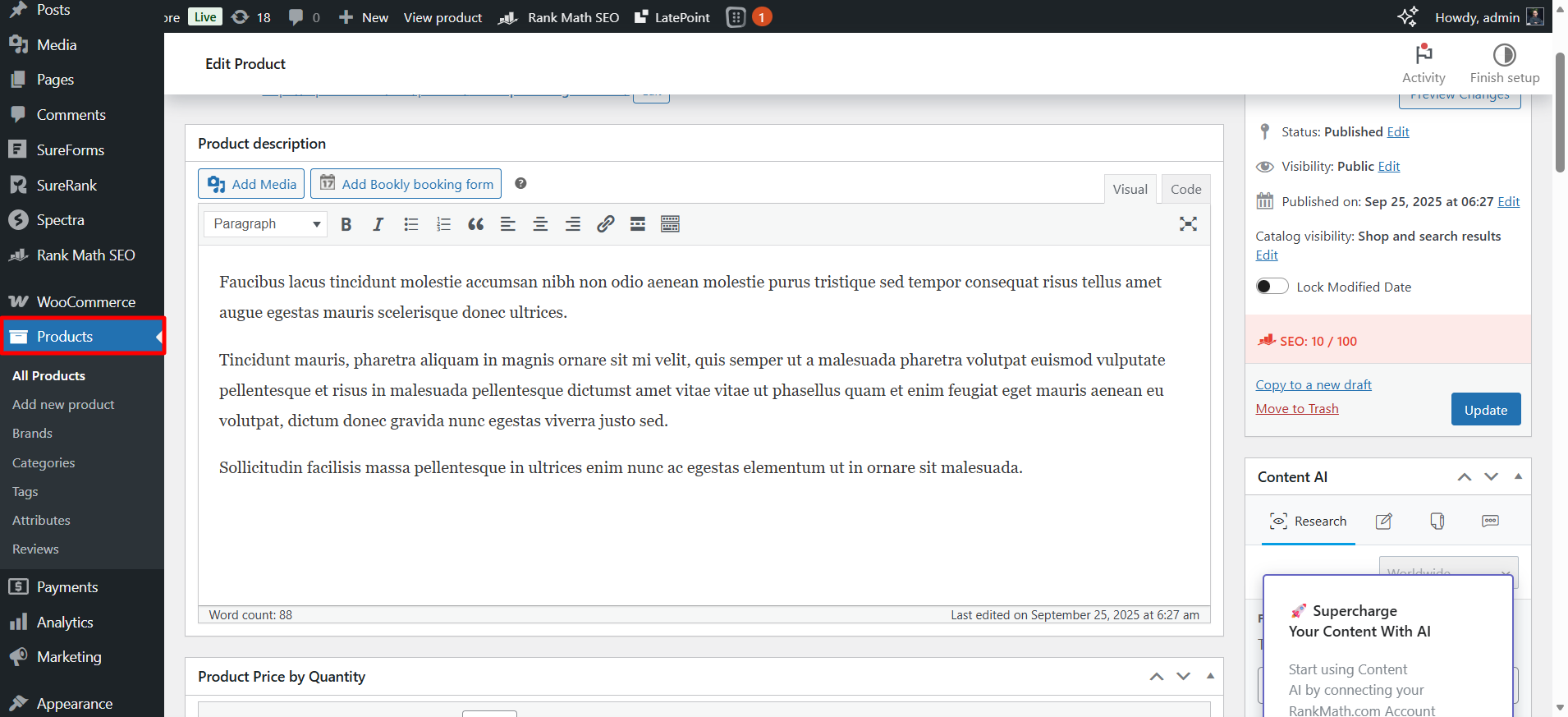Apply italic formatting in the editor

378,224
